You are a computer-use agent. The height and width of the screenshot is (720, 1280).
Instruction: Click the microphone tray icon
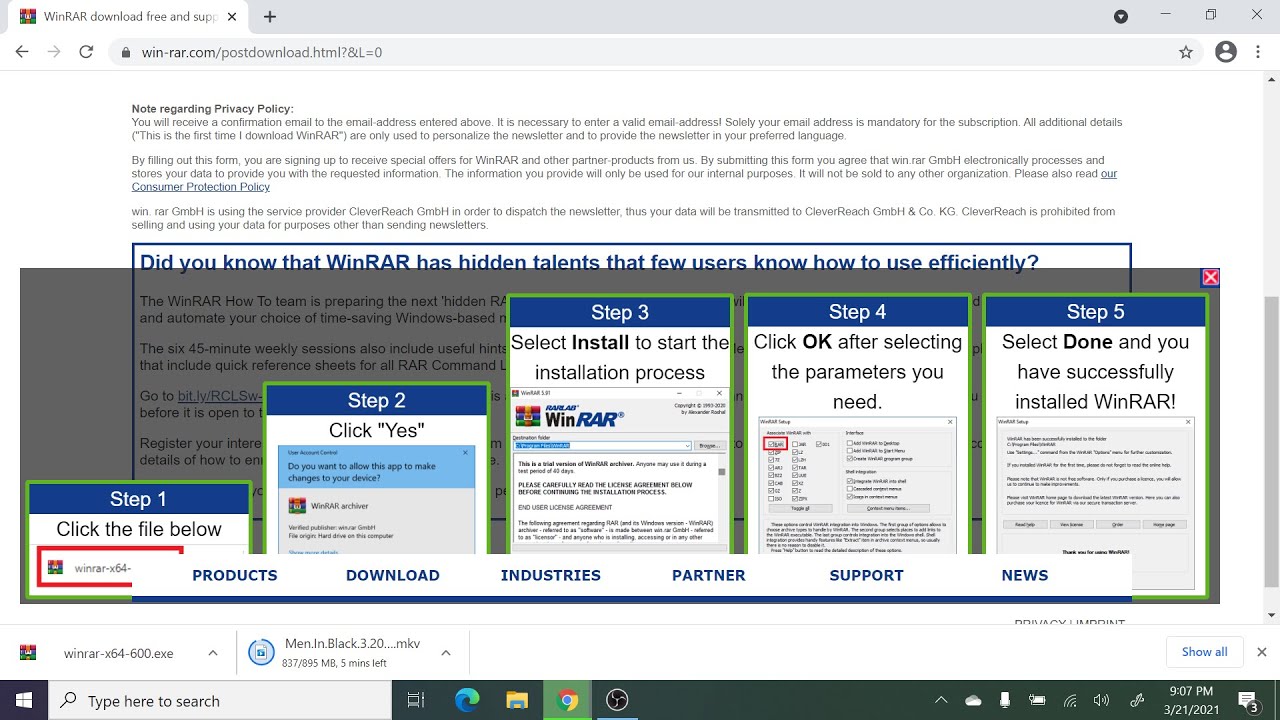coord(1005,700)
